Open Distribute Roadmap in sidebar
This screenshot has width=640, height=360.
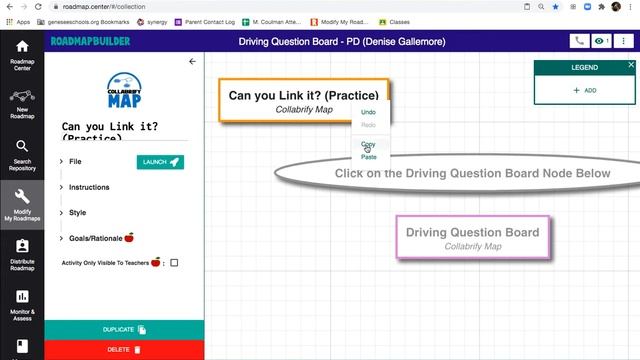(x=22, y=255)
